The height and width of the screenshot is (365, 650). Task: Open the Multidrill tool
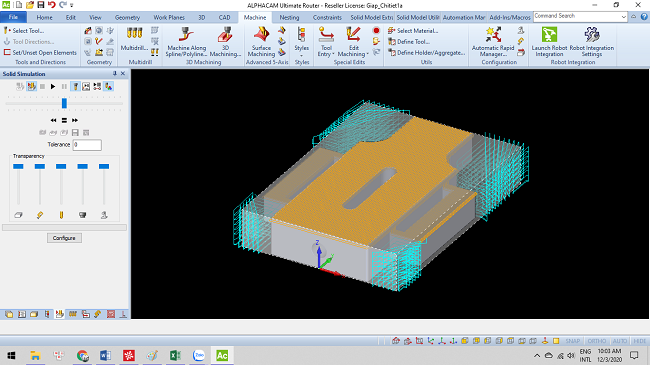134,39
